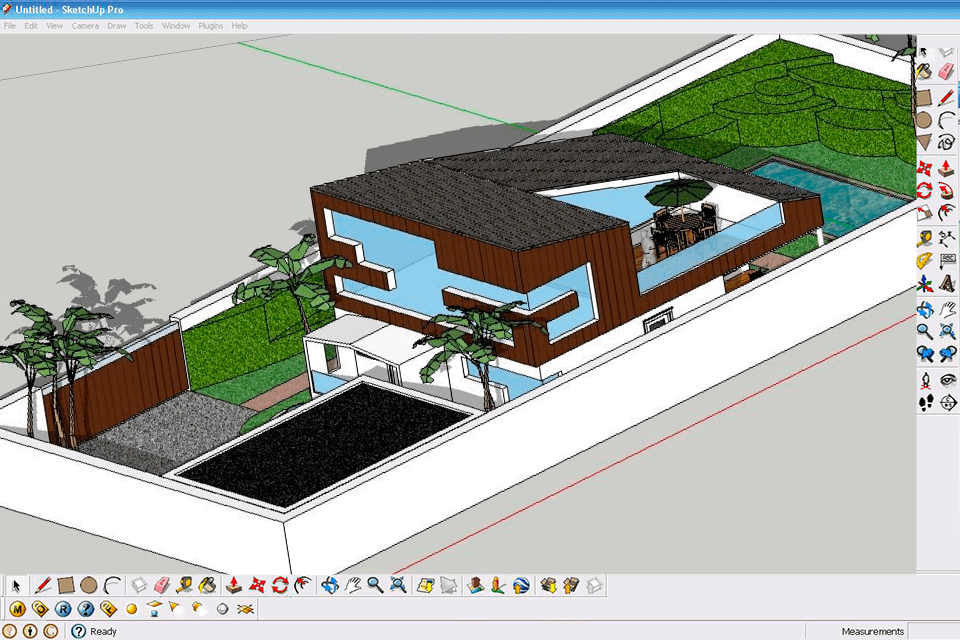Image resolution: width=960 pixels, height=640 pixels.
Task: Choose Tape Measure tool in bottom toolbar
Action: point(184,585)
